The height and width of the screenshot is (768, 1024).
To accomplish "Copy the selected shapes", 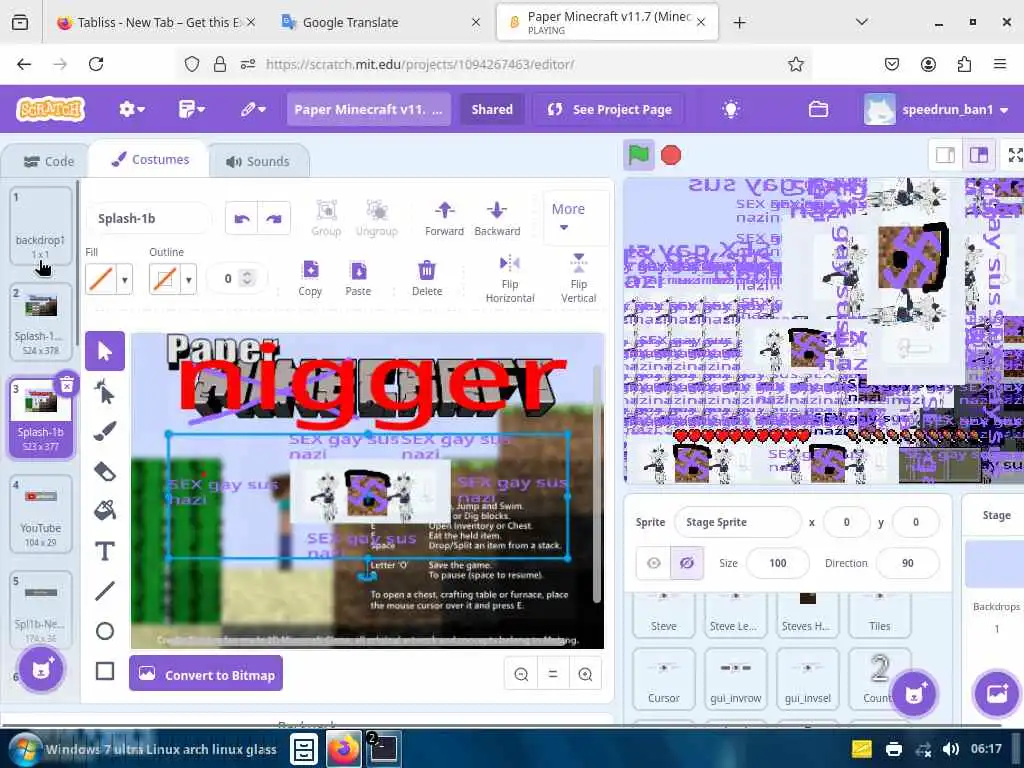I will pos(310,278).
